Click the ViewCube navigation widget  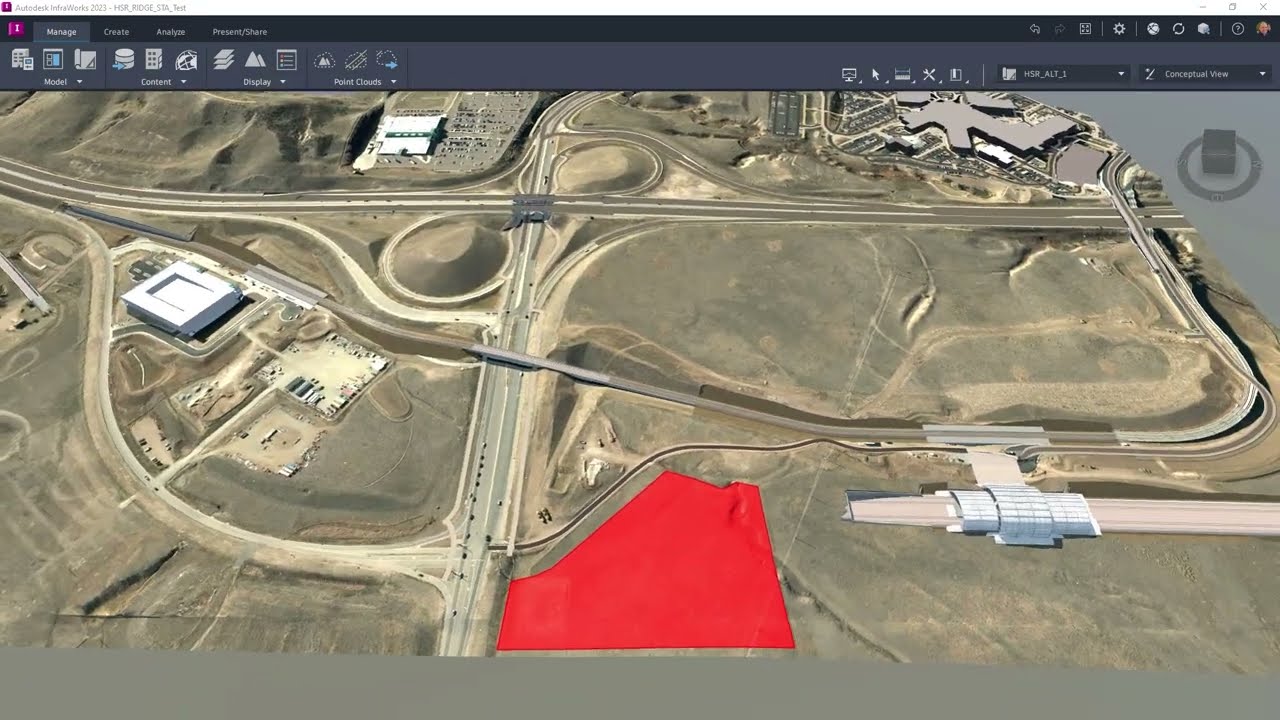point(1219,164)
